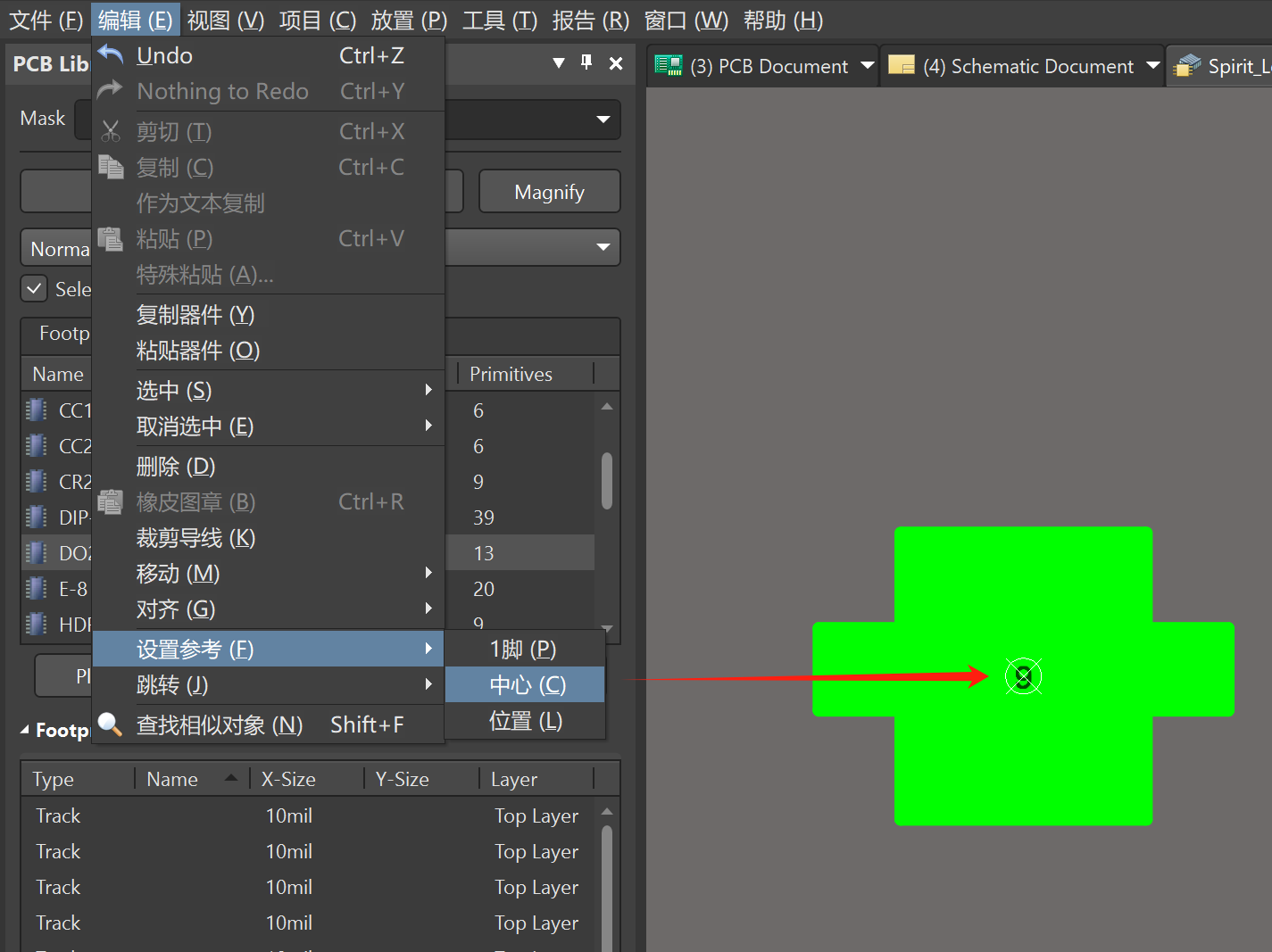
Task: Click the PCB Document tab icon
Action: click(x=668, y=66)
